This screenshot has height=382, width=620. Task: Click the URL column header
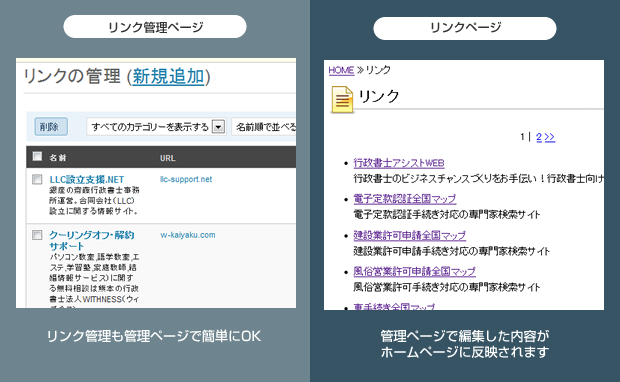coord(168,158)
